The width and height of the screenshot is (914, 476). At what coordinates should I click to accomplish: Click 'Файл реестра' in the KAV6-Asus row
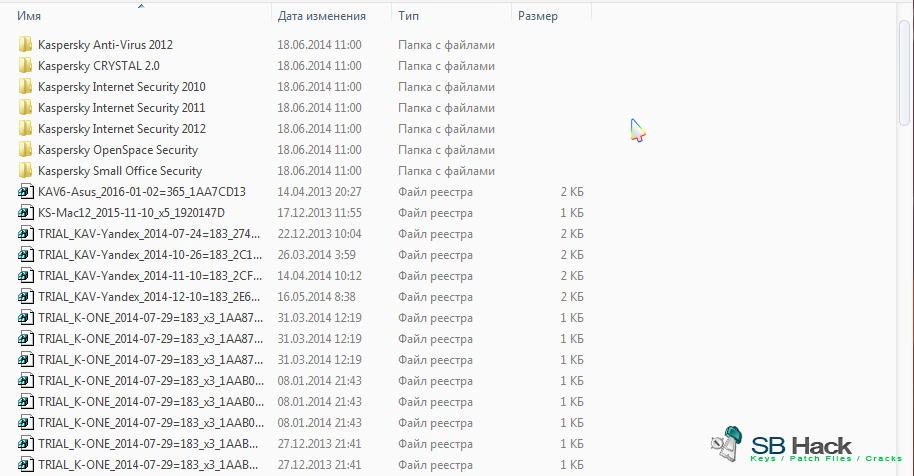click(435, 192)
